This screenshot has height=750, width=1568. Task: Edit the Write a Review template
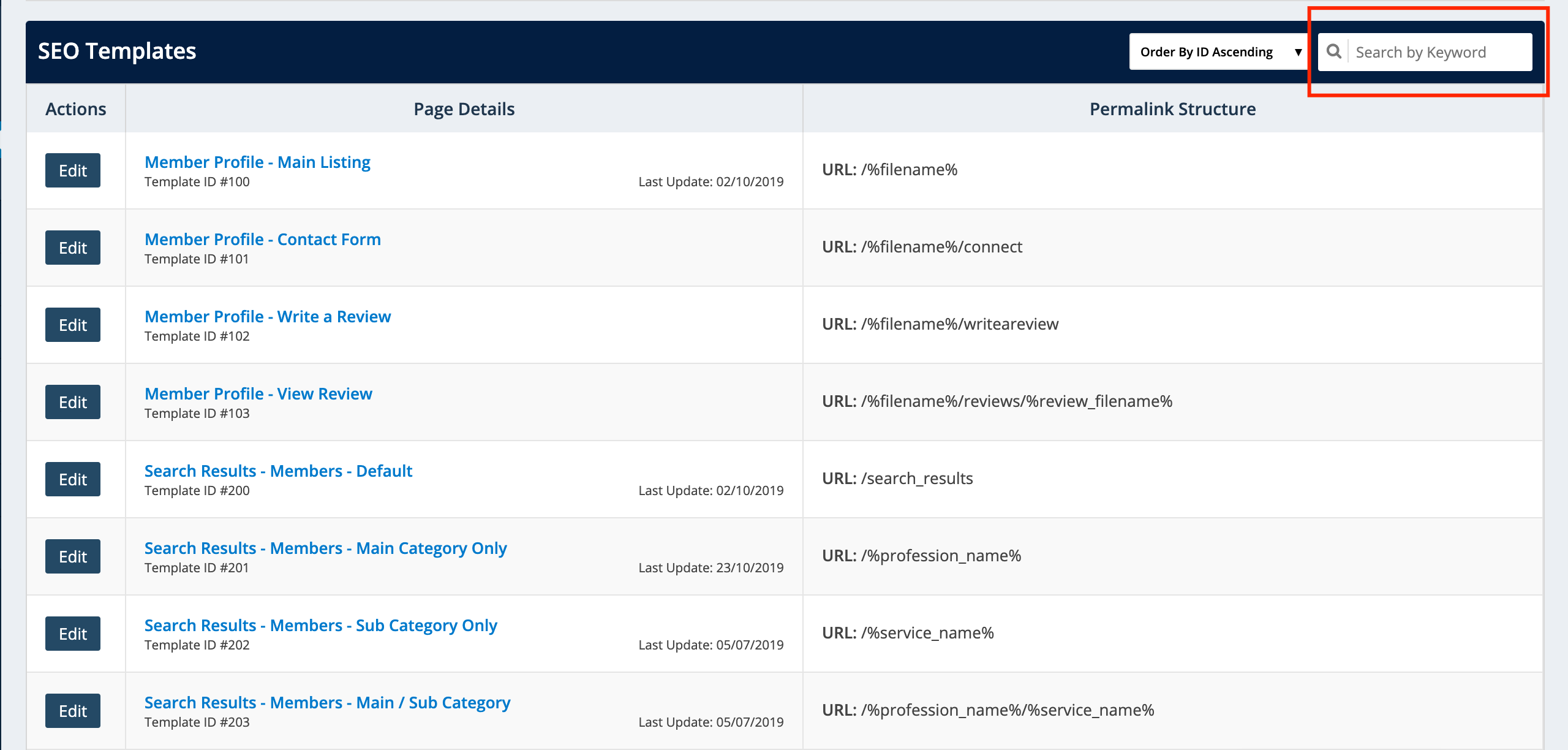[x=73, y=325]
